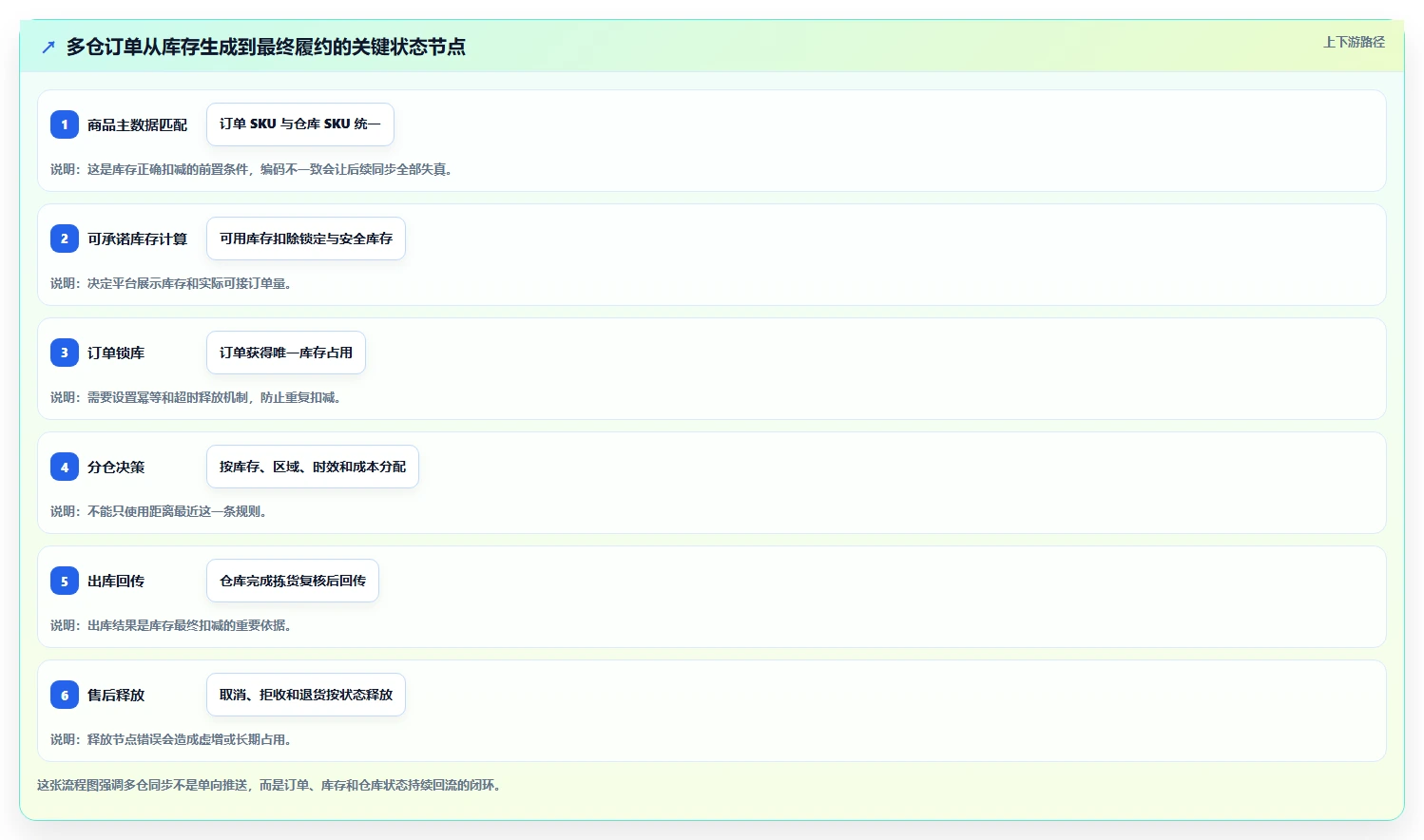Viewport: 1424px width, 840px height.
Task: Click the 可用库存扣除锁定与安全库存 chip
Action: click(x=306, y=239)
